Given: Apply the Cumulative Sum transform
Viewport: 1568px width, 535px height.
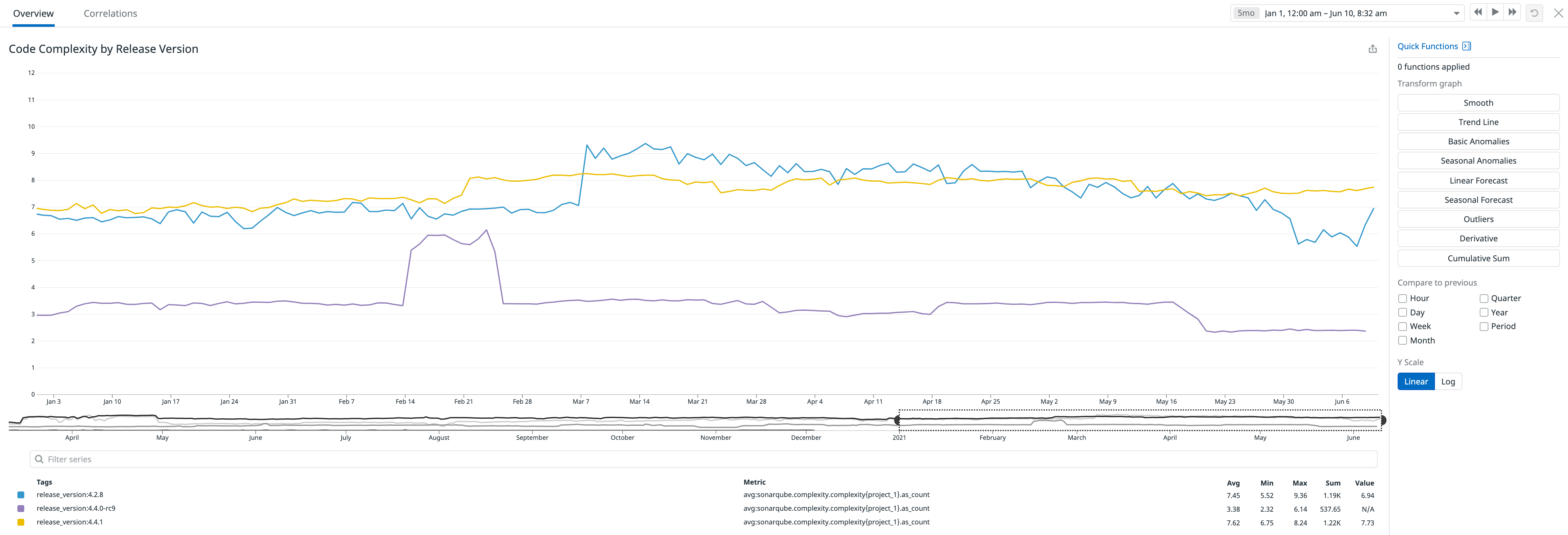Looking at the screenshot, I should coord(1478,258).
